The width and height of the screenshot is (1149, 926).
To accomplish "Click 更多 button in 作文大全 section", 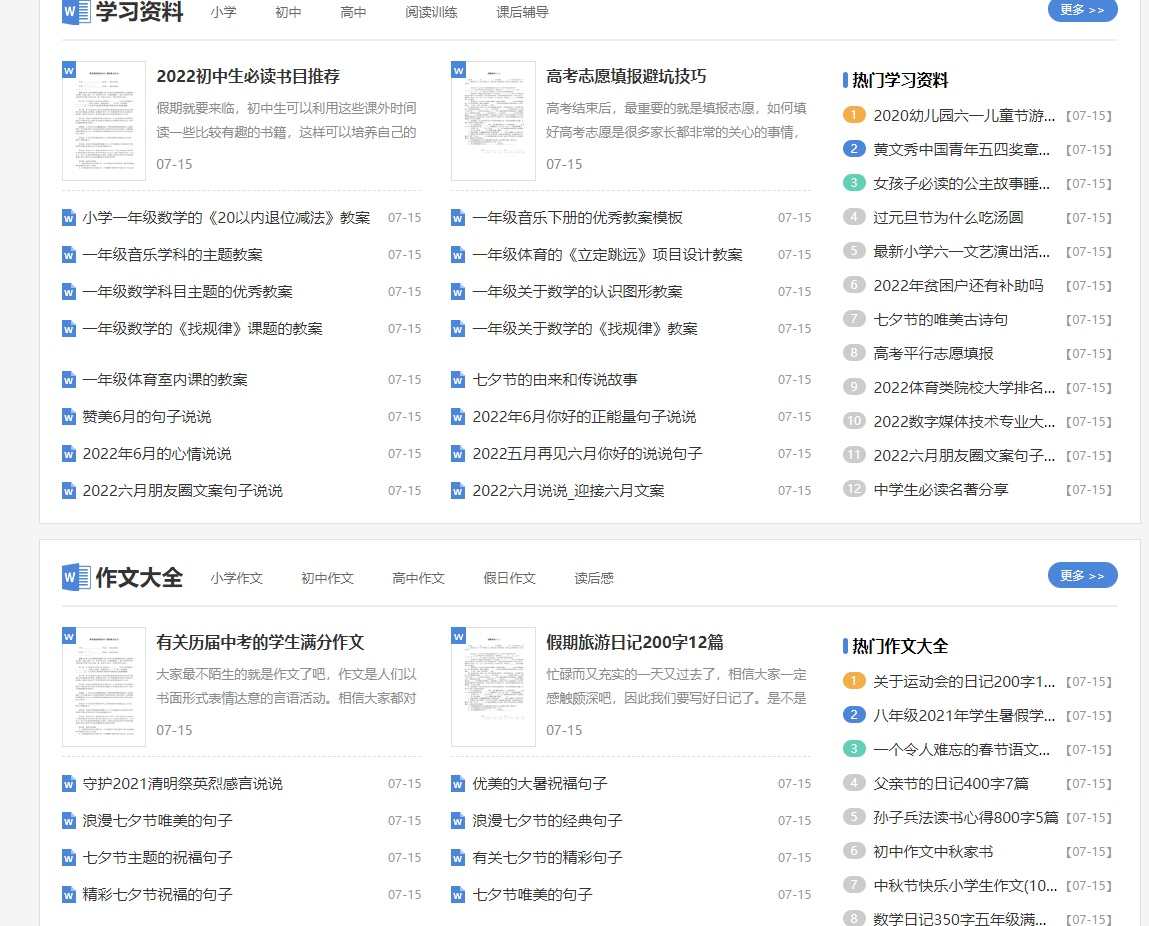I will [x=1082, y=576].
